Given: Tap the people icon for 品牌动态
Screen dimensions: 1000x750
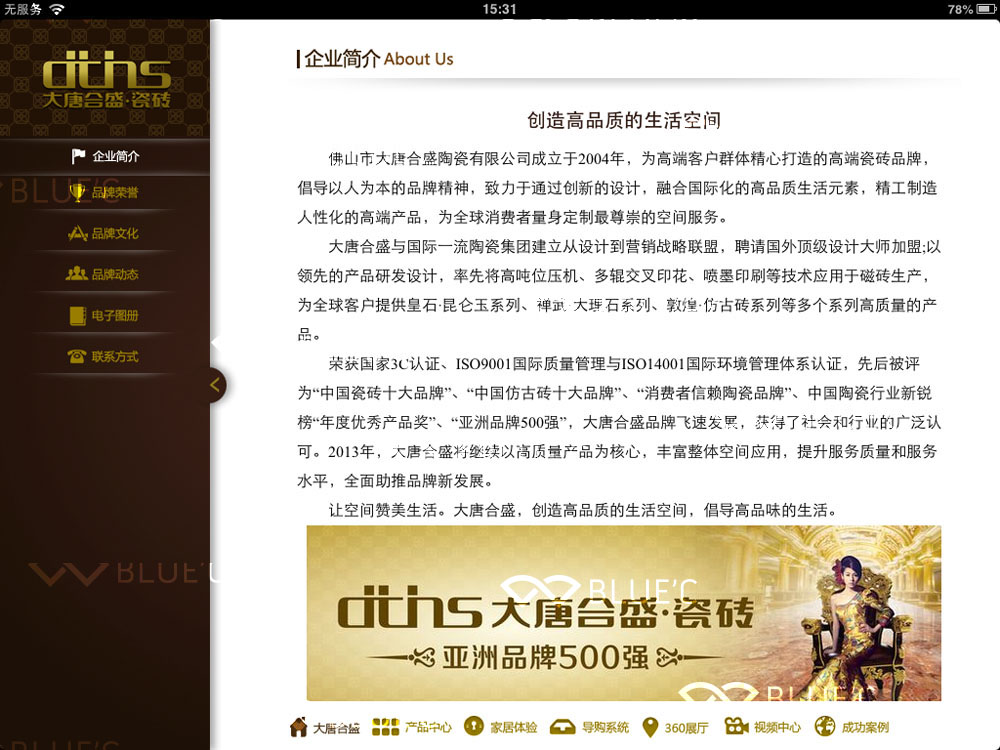Looking at the screenshot, I should pyautogui.click(x=77, y=274).
